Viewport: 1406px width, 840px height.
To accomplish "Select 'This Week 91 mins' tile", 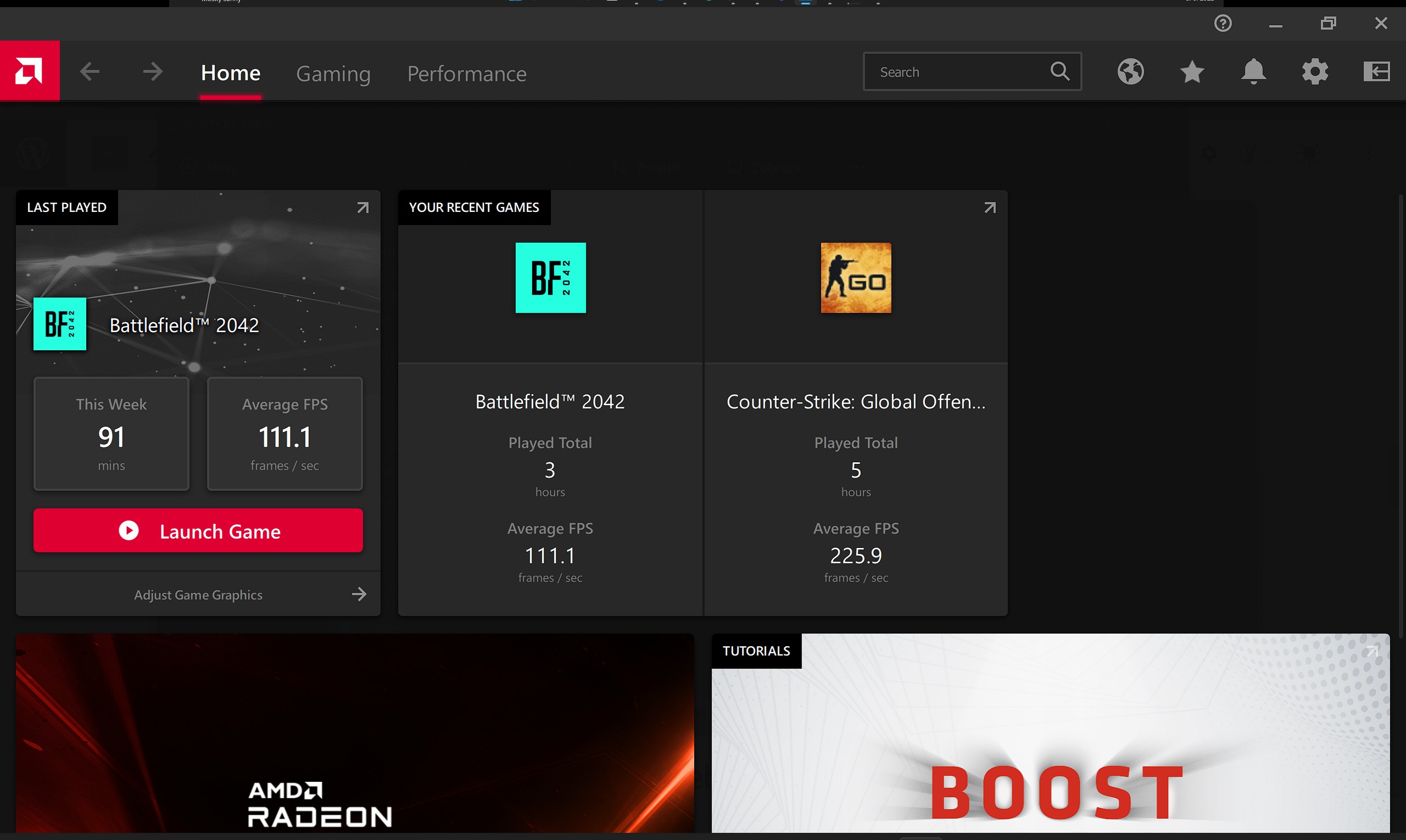I will (111, 434).
